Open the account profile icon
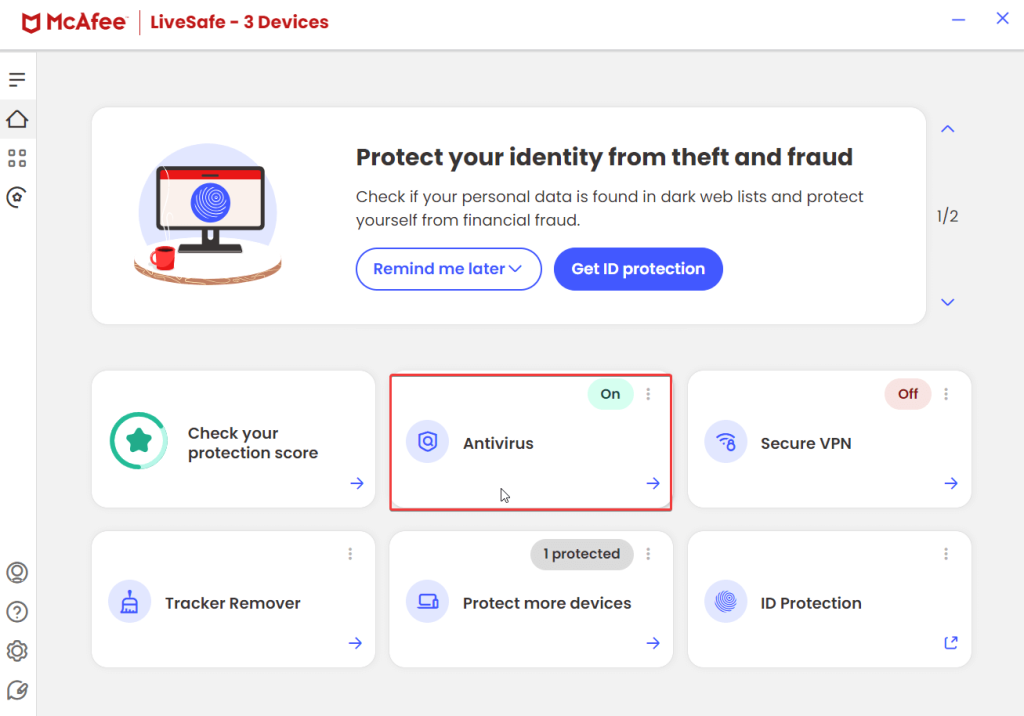Viewport: 1024px width, 716px height. click(x=17, y=572)
